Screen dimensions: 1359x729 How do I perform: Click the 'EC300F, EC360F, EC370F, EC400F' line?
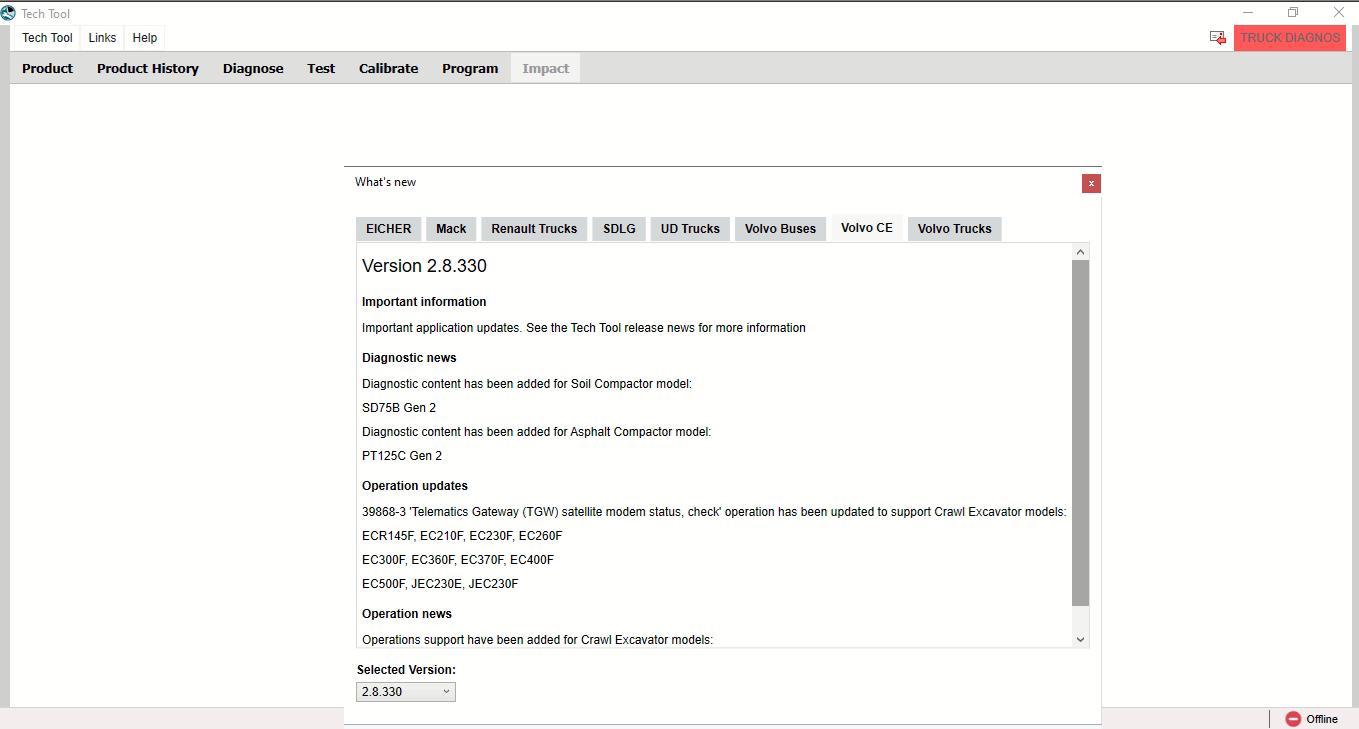pos(458,560)
